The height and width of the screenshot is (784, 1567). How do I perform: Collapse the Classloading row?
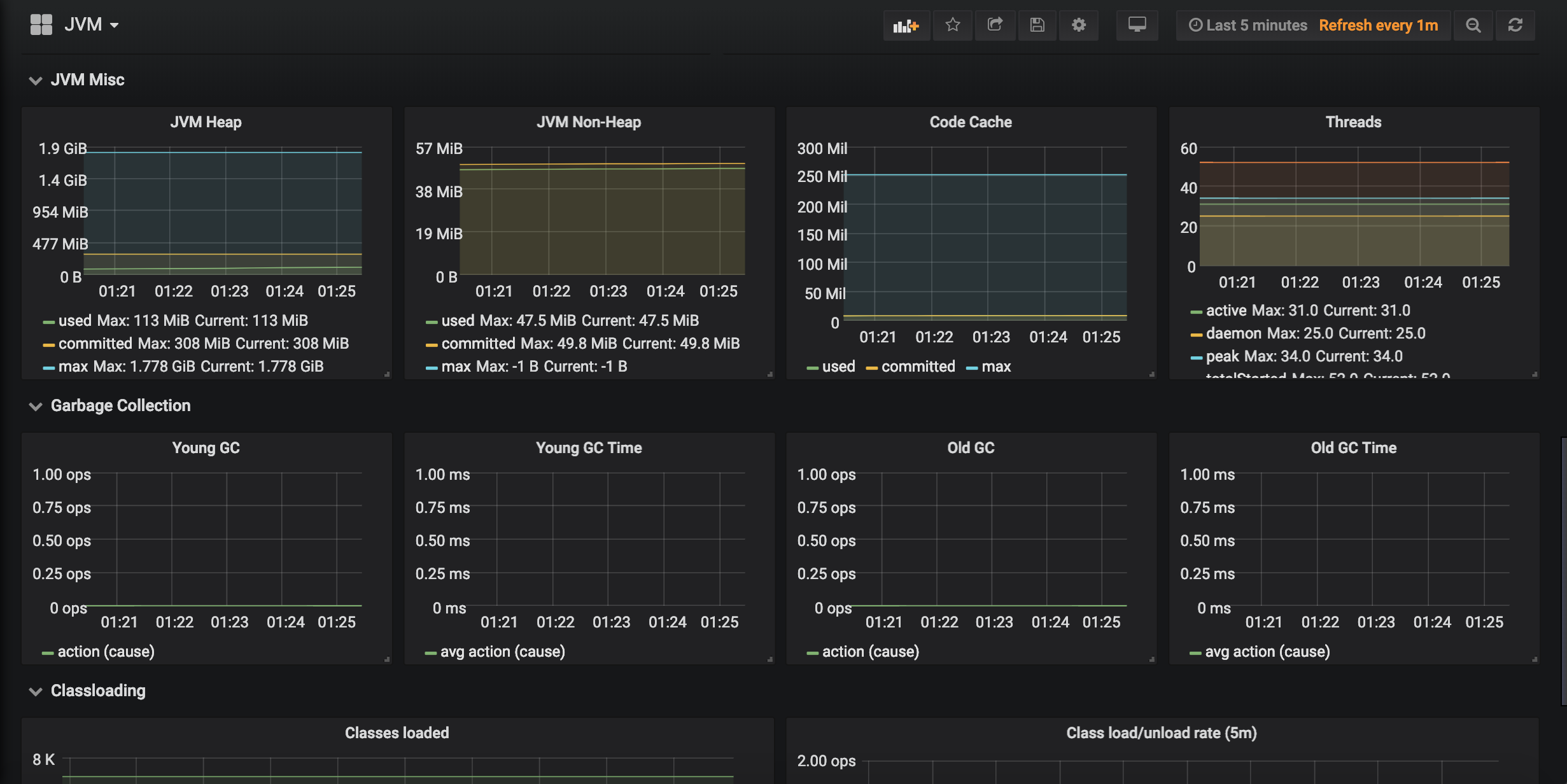pos(98,691)
